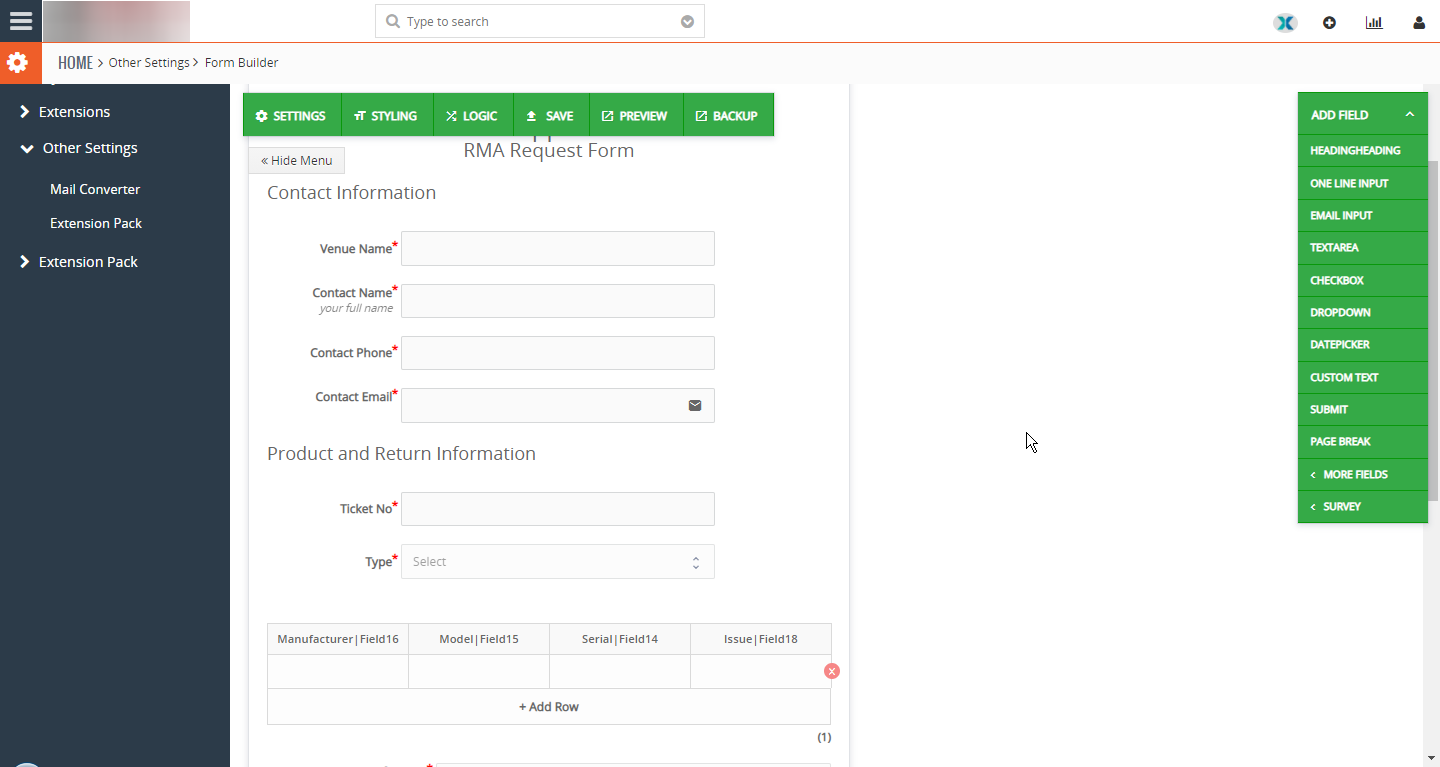Click Form Builder breadcrumb text

click(241, 62)
